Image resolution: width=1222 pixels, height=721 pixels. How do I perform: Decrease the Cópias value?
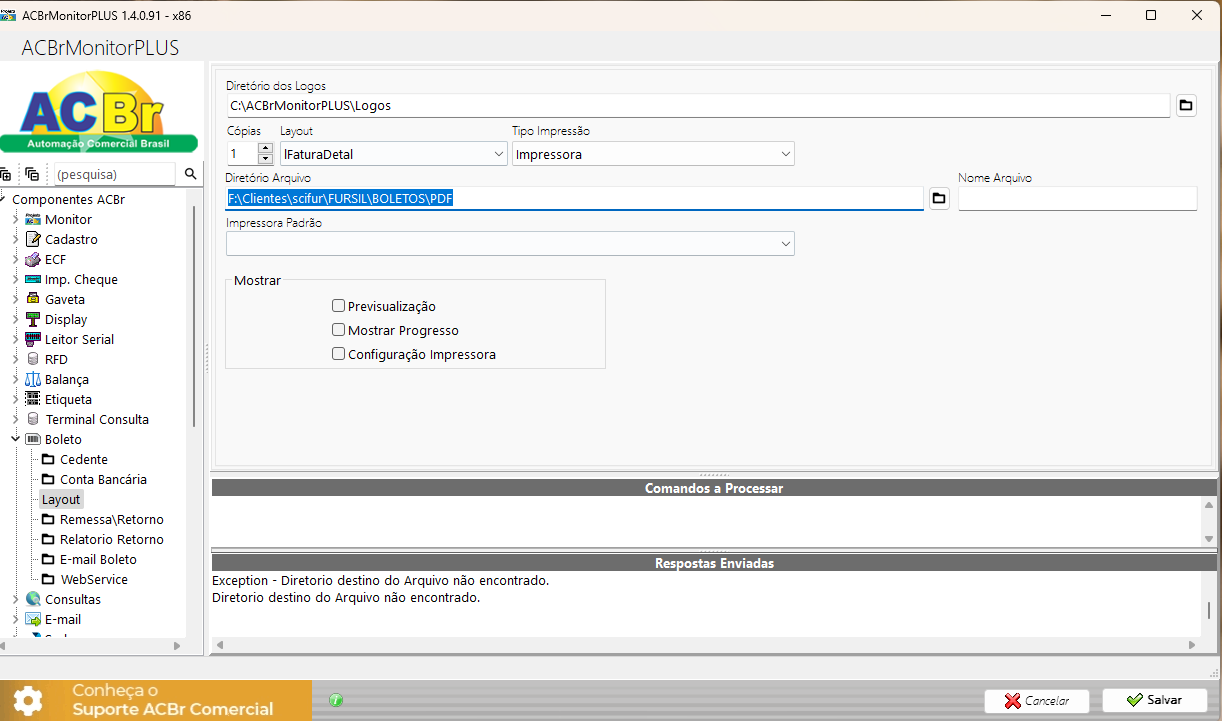tap(265, 159)
